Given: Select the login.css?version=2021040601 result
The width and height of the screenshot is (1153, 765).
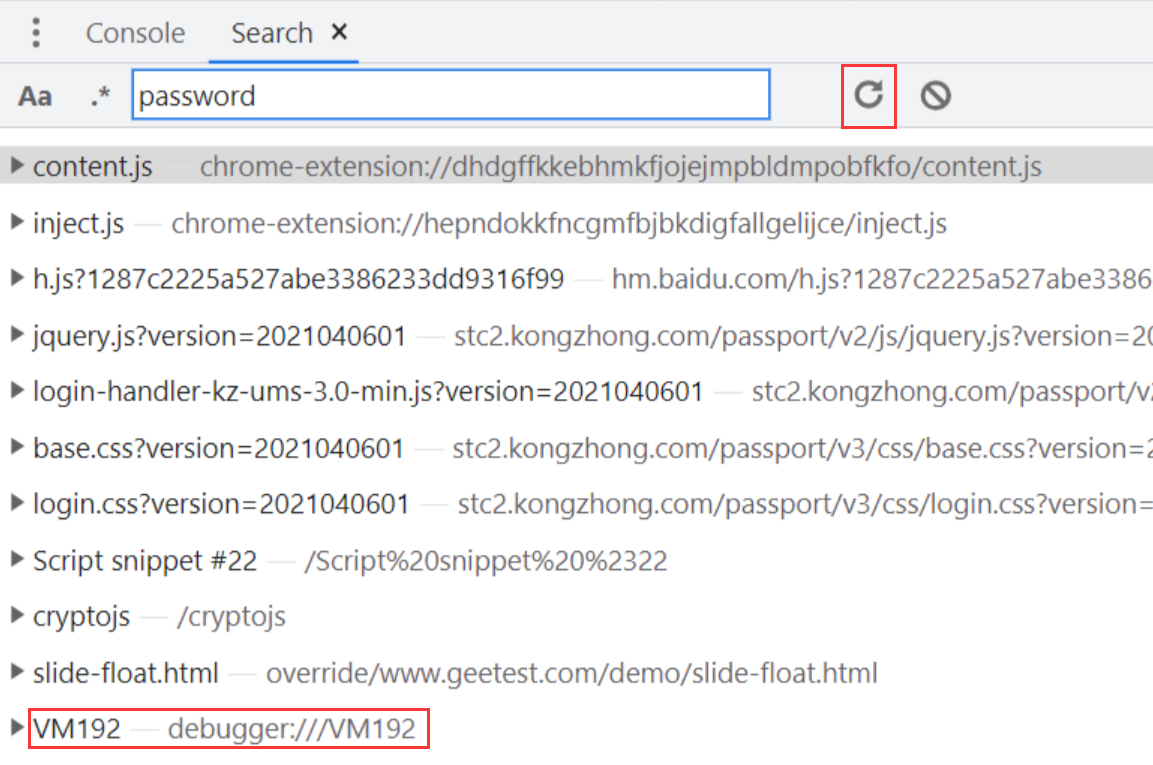Looking at the screenshot, I should 221,503.
